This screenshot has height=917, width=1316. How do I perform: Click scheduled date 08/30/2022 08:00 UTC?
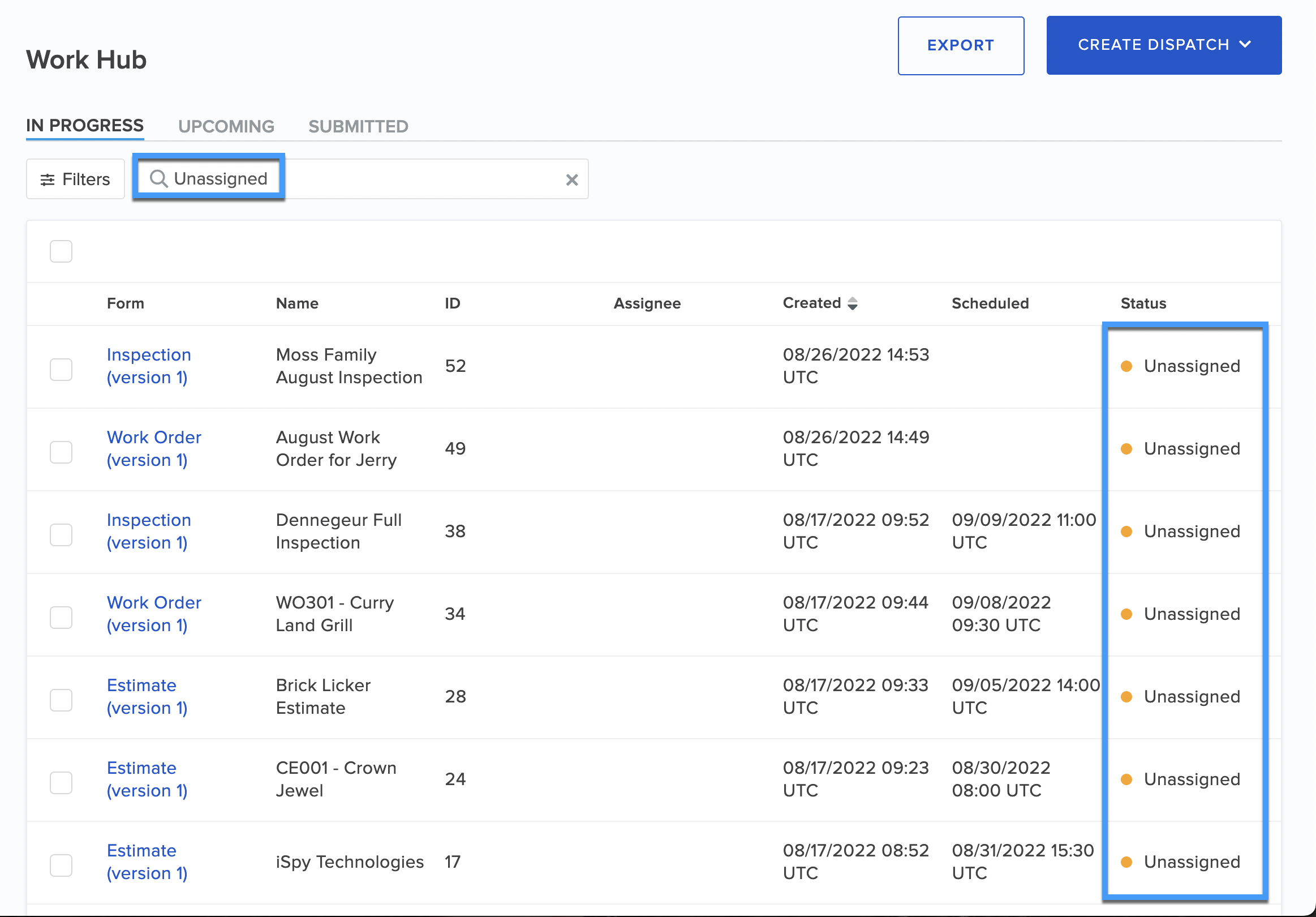pos(1001,779)
